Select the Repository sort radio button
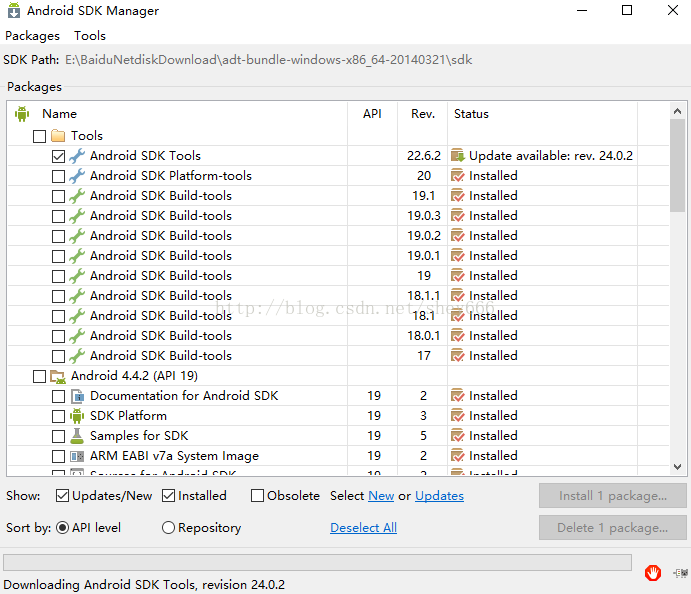The width and height of the screenshot is (691, 594). coord(168,527)
